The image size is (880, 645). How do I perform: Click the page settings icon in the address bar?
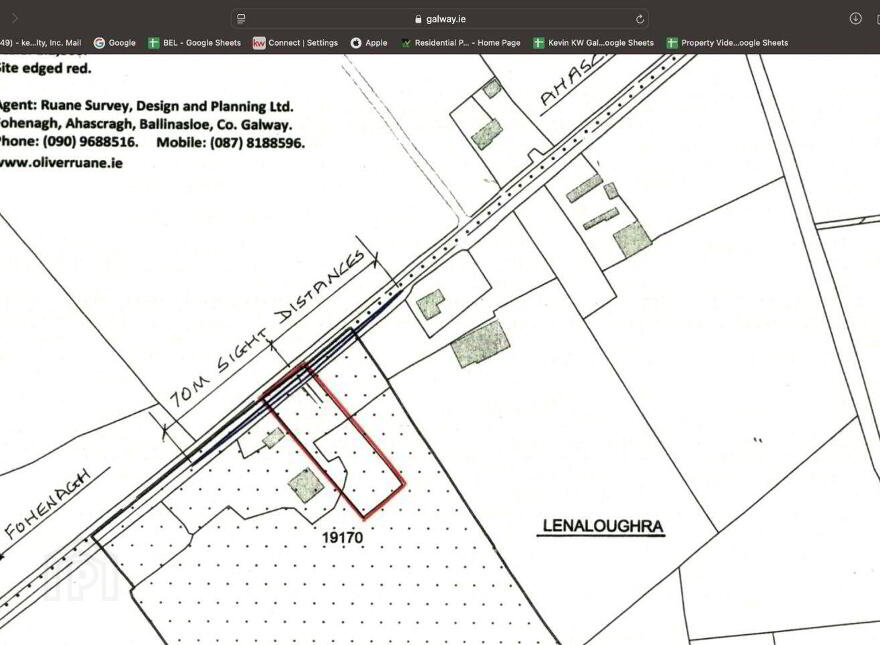(241, 19)
